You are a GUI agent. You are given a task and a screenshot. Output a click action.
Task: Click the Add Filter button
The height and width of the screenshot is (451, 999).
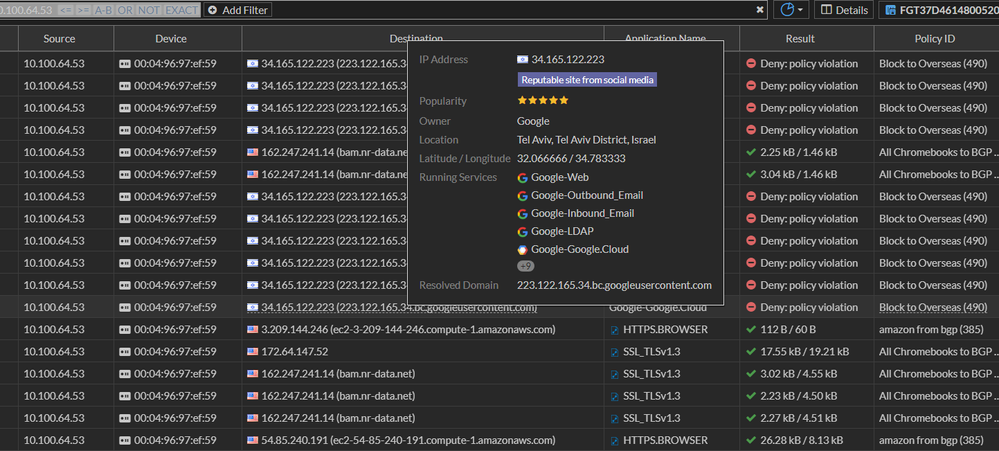click(238, 10)
